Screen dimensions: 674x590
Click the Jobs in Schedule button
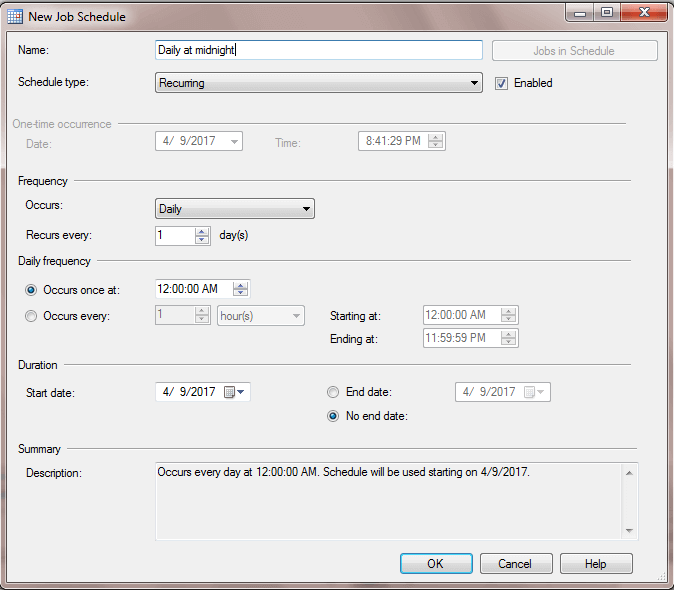pos(574,51)
